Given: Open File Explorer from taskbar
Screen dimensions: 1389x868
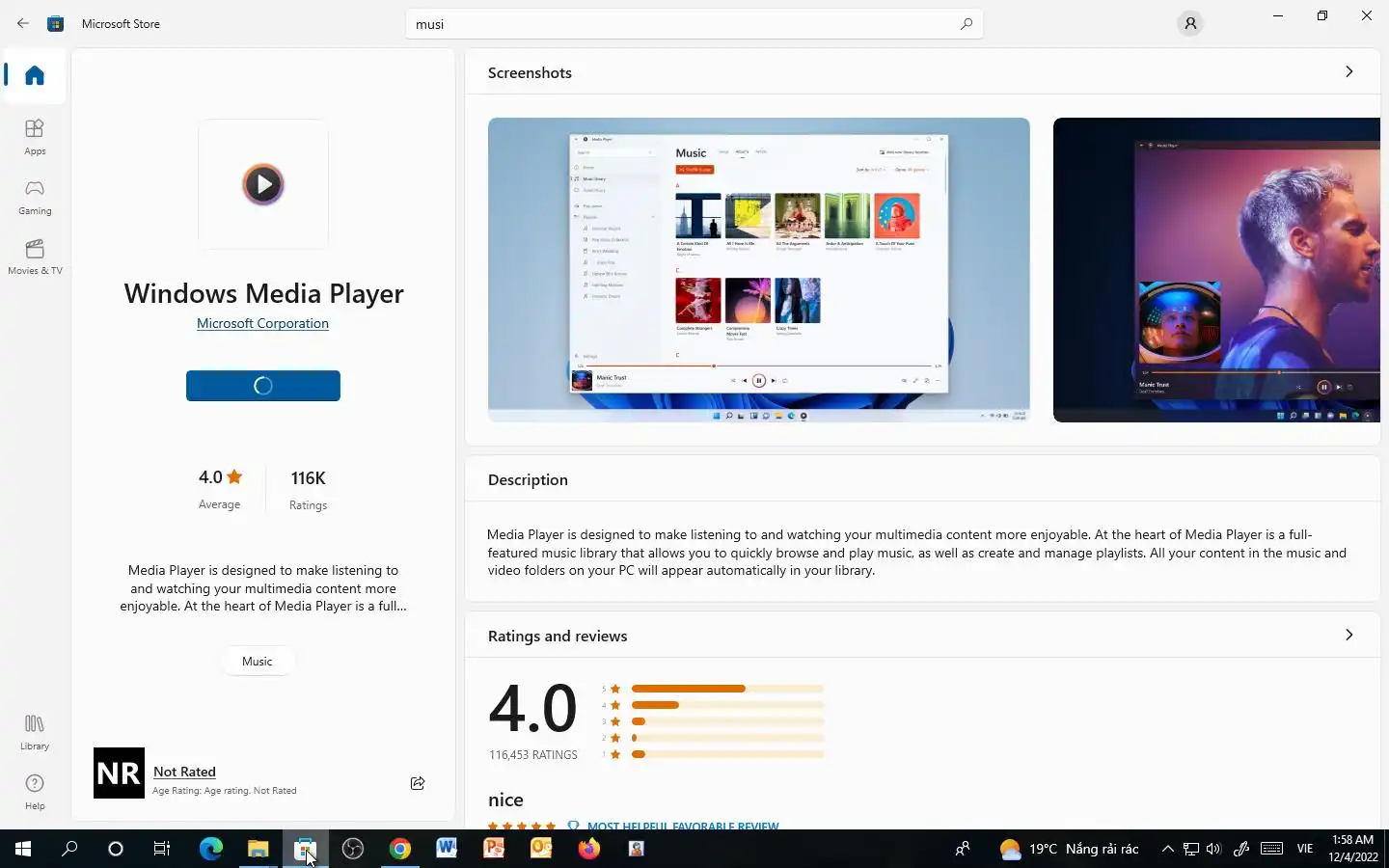Looking at the screenshot, I should 258,849.
